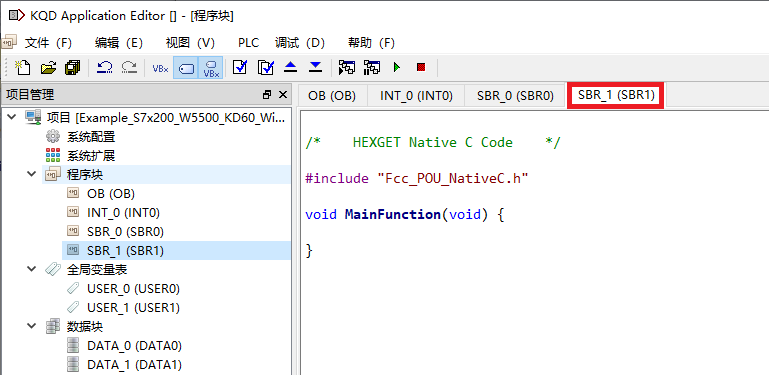Click the 系统配置 gear icon
Image resolution: width=769 pixels, height=375 pixels.
point(53,137)
